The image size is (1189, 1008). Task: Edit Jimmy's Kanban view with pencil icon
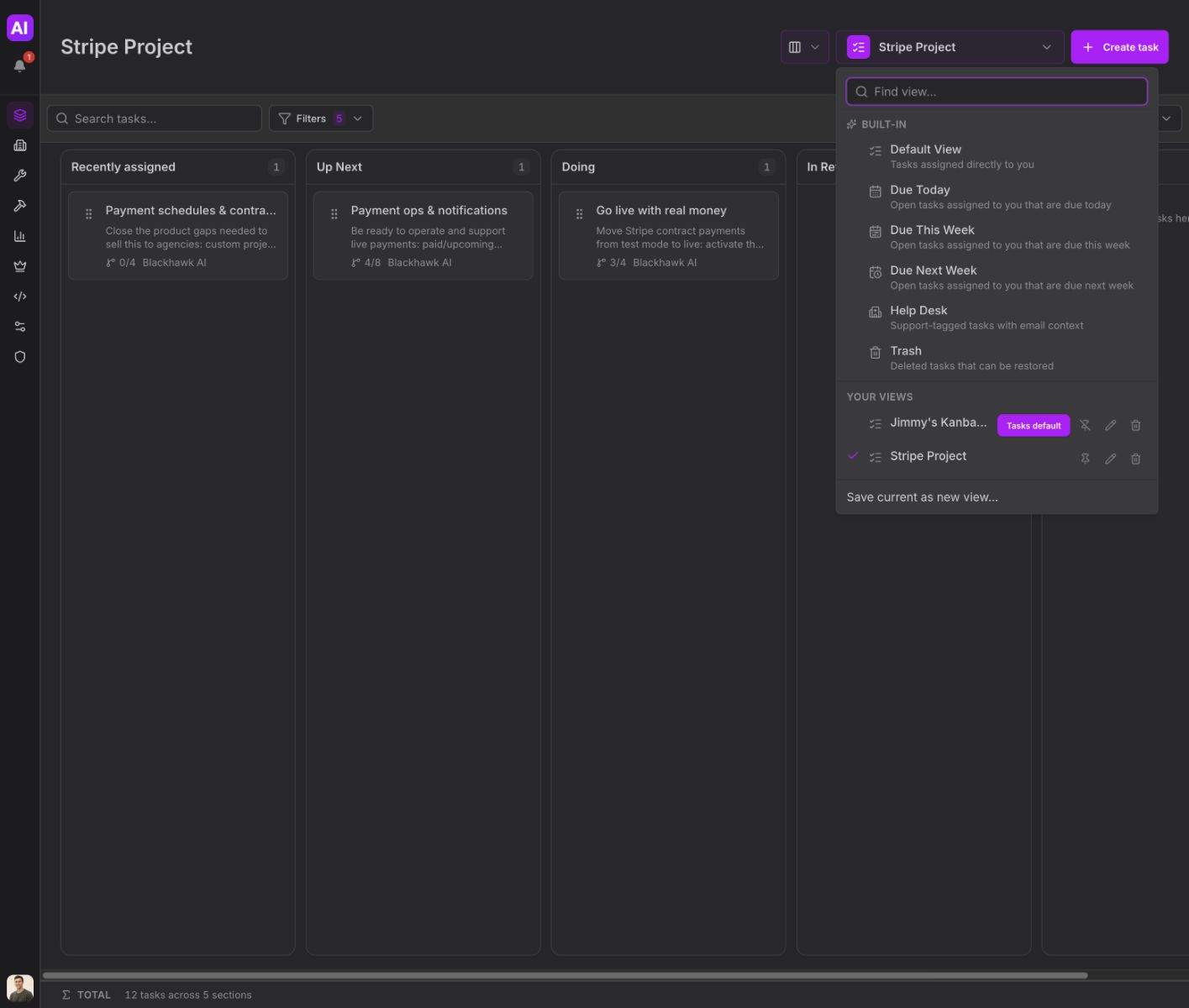point(1110,425)
